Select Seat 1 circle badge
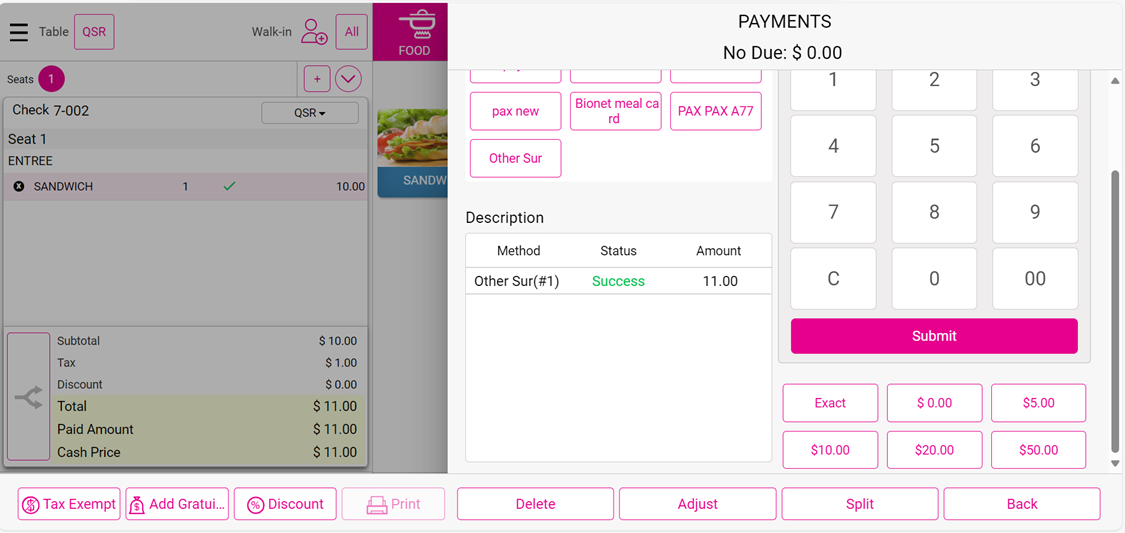Viewport: 1125px width, 533px height. (51, 79)
